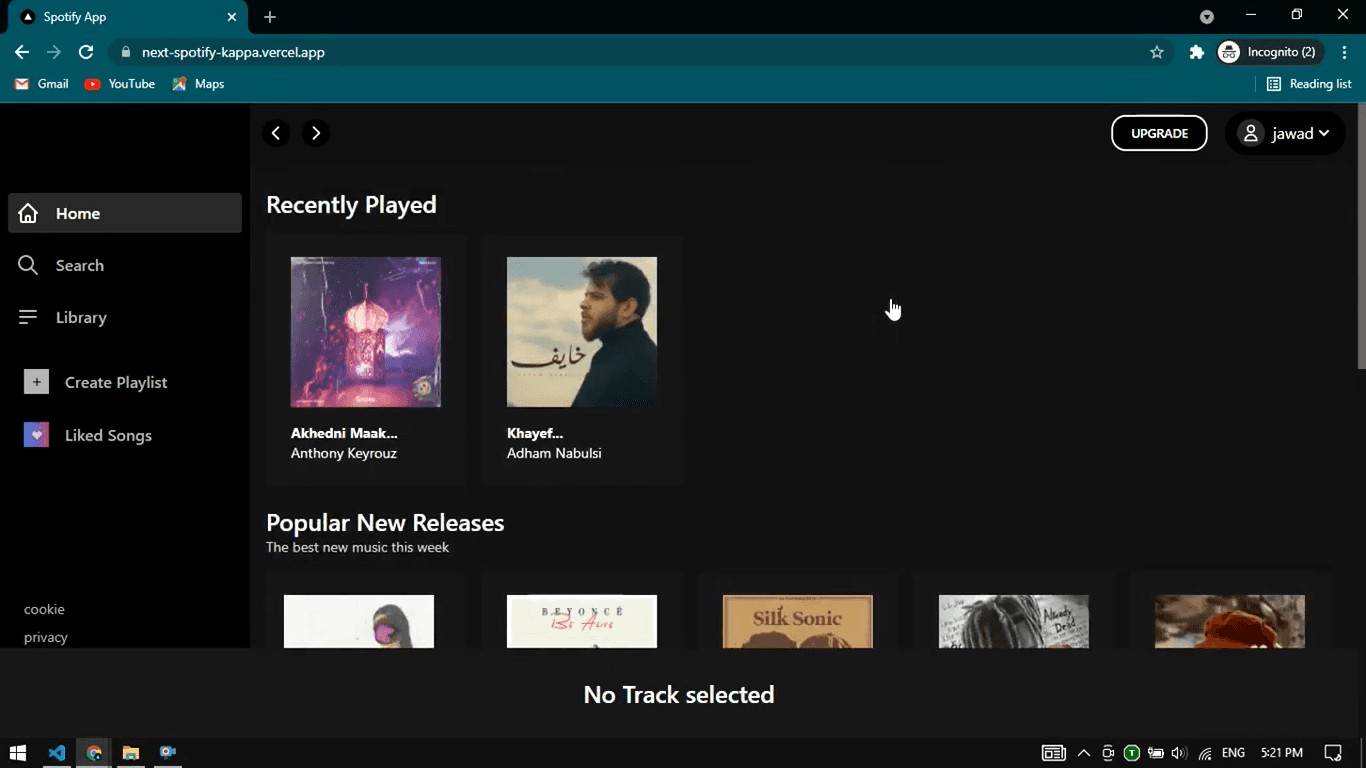Image resolution: width=1366 pixels, height=768 pixels.
Task: Click the heart icon beside Liked Songs
Action: pyautogui.click(x=36, y=435)
